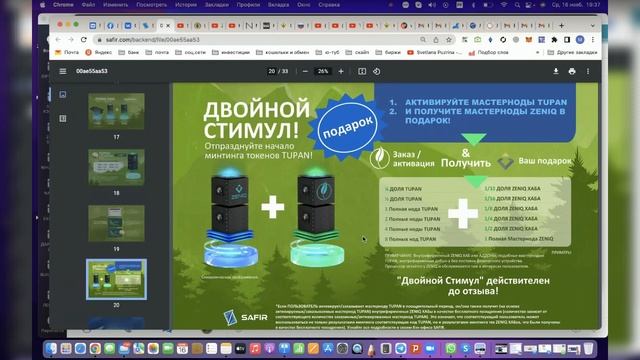Zoom out the PDF with minus button

[x=305, y=71]
